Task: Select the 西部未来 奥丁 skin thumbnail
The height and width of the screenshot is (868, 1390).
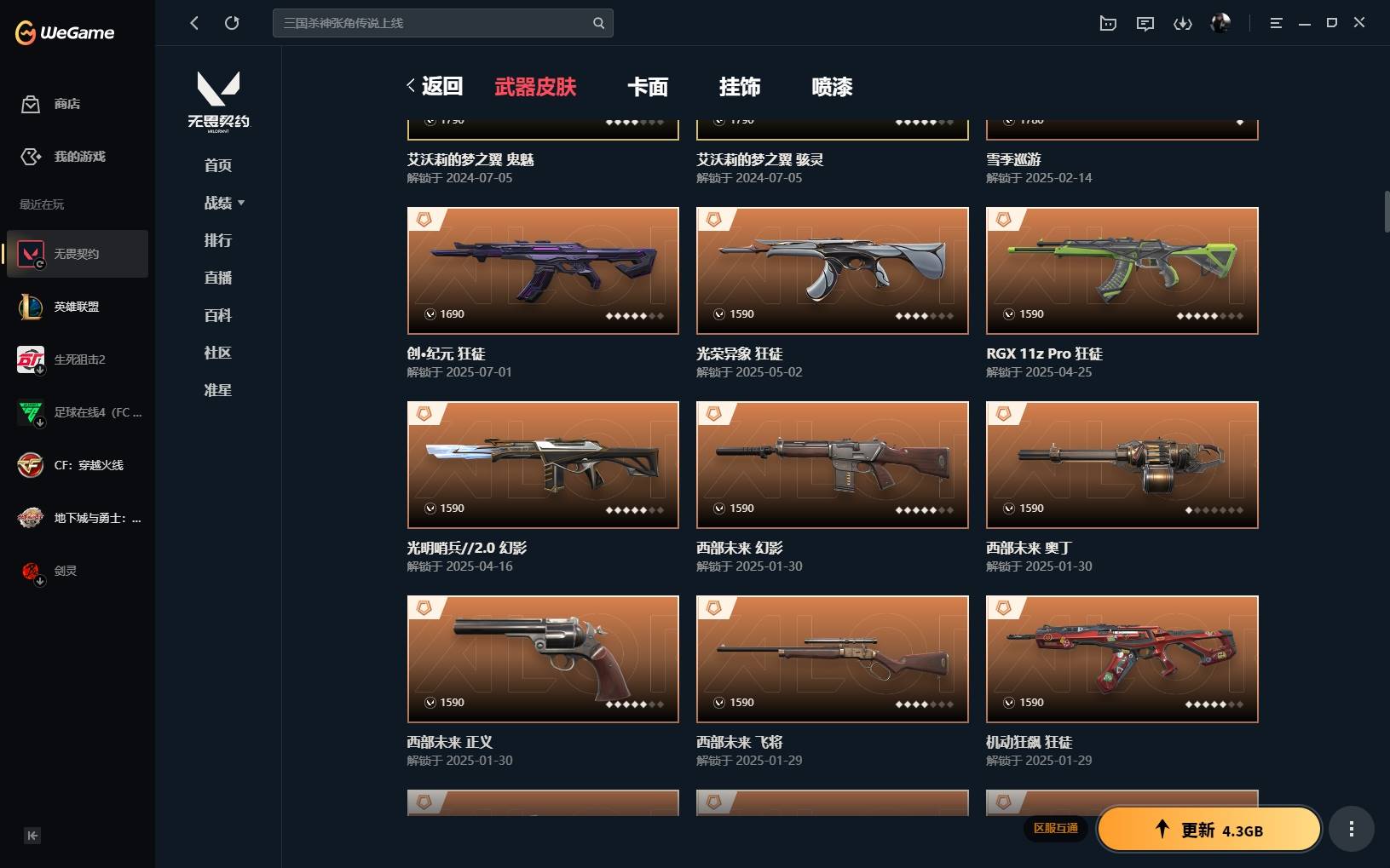Action: click(x=1122, y=465)
